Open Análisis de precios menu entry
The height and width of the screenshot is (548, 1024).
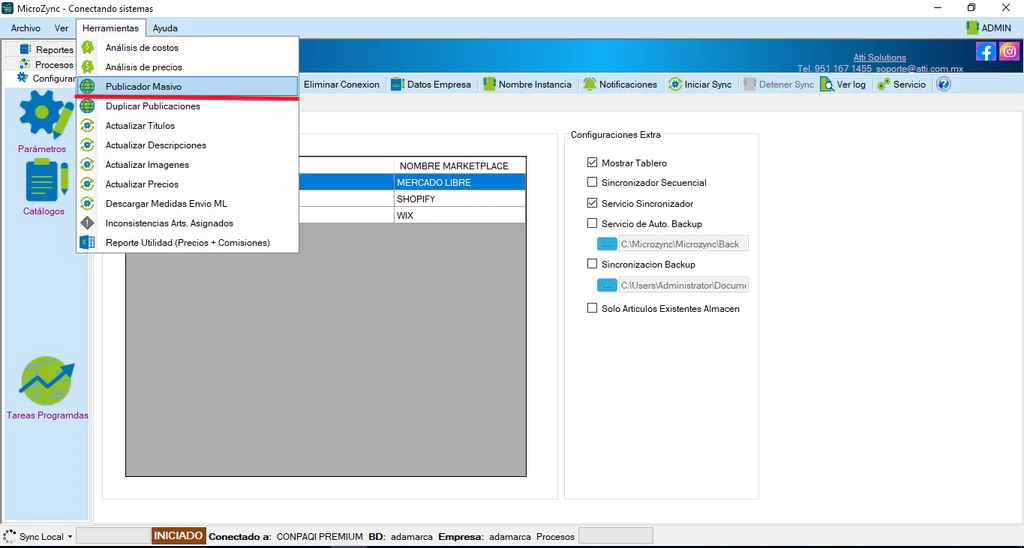pyautogui.click(x=187, y=67)
